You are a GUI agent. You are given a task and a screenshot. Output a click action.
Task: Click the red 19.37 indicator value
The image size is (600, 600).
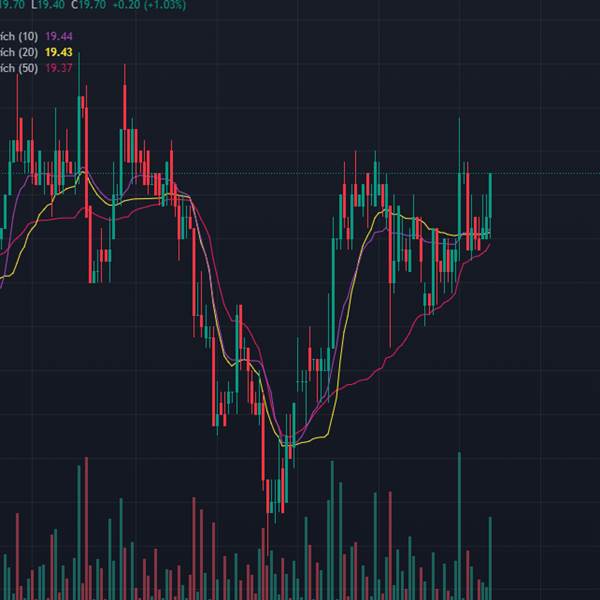(59, 68)
